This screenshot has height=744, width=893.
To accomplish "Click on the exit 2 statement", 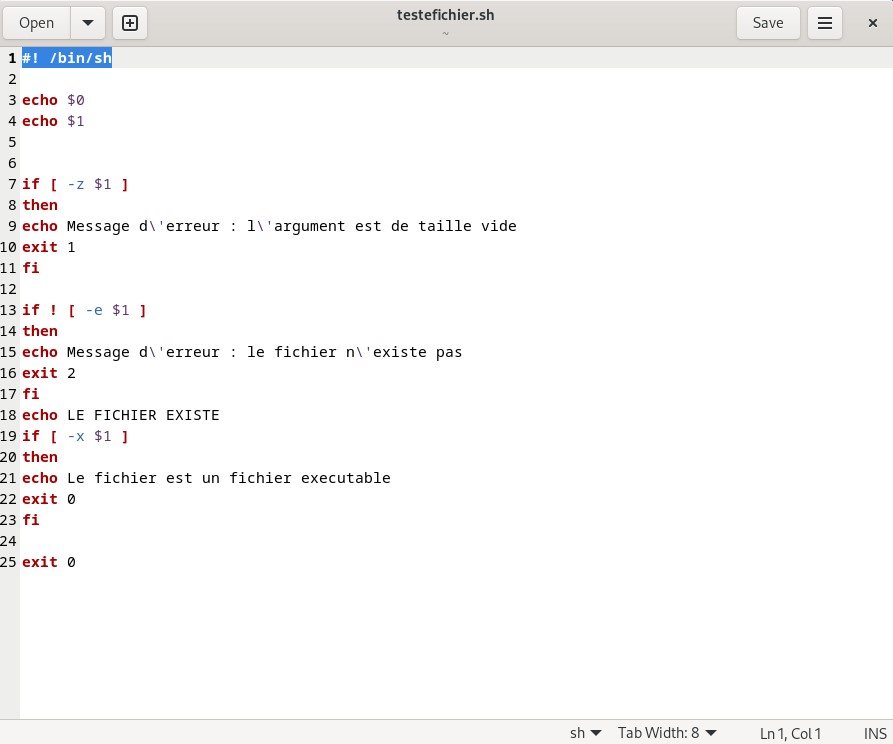I will [x=48, y=373].
